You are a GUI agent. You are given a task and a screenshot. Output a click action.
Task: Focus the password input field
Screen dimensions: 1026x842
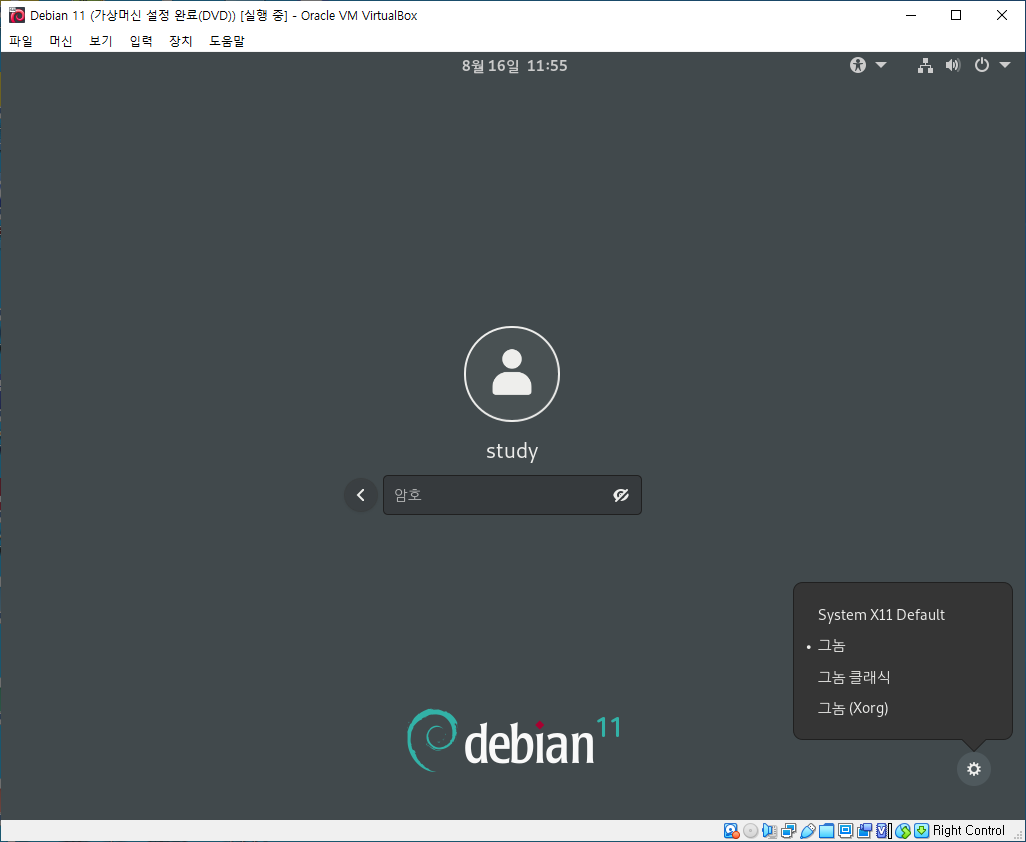point(512,495)
